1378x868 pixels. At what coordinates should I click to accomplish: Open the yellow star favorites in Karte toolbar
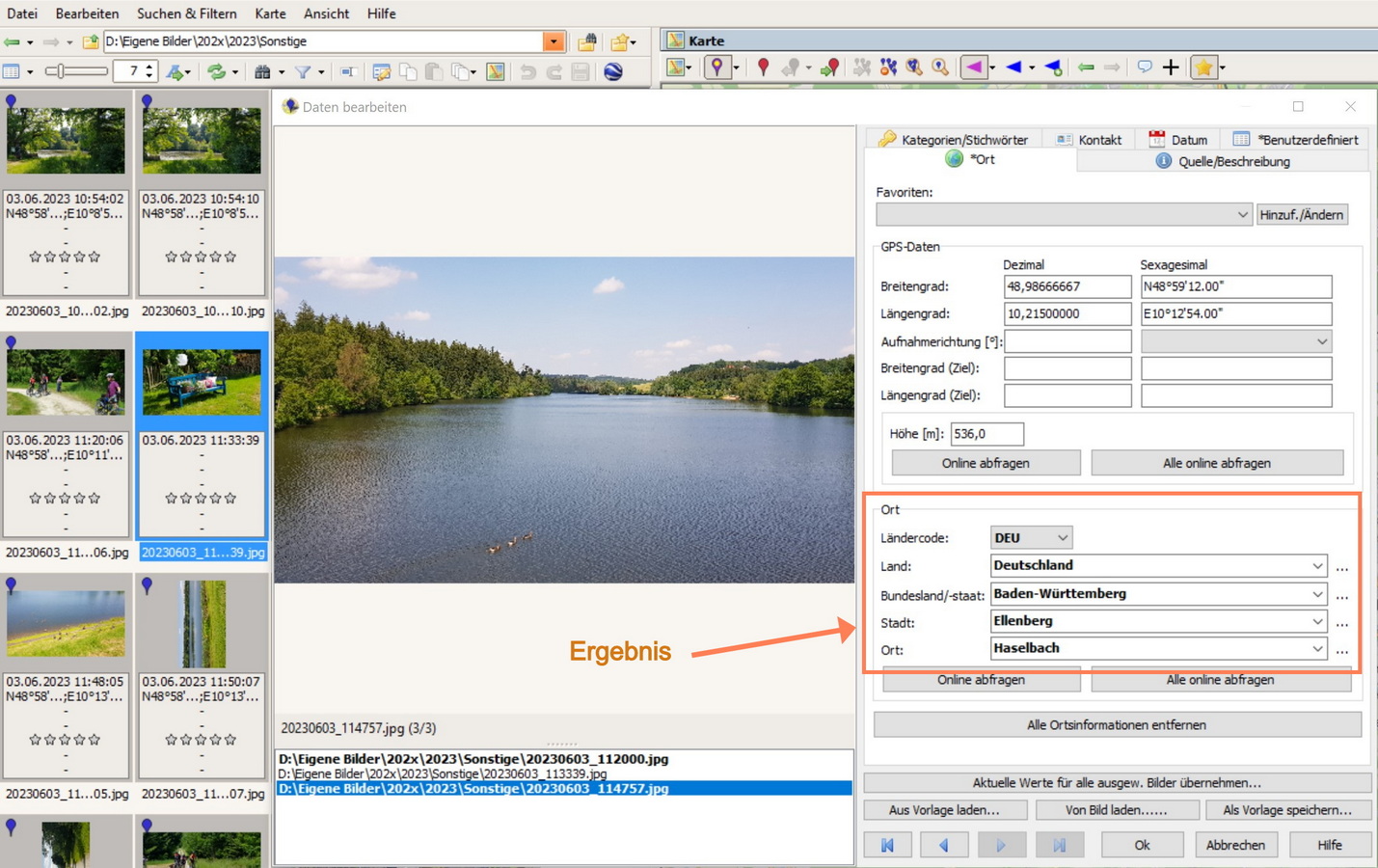[x=1203, y=67]
